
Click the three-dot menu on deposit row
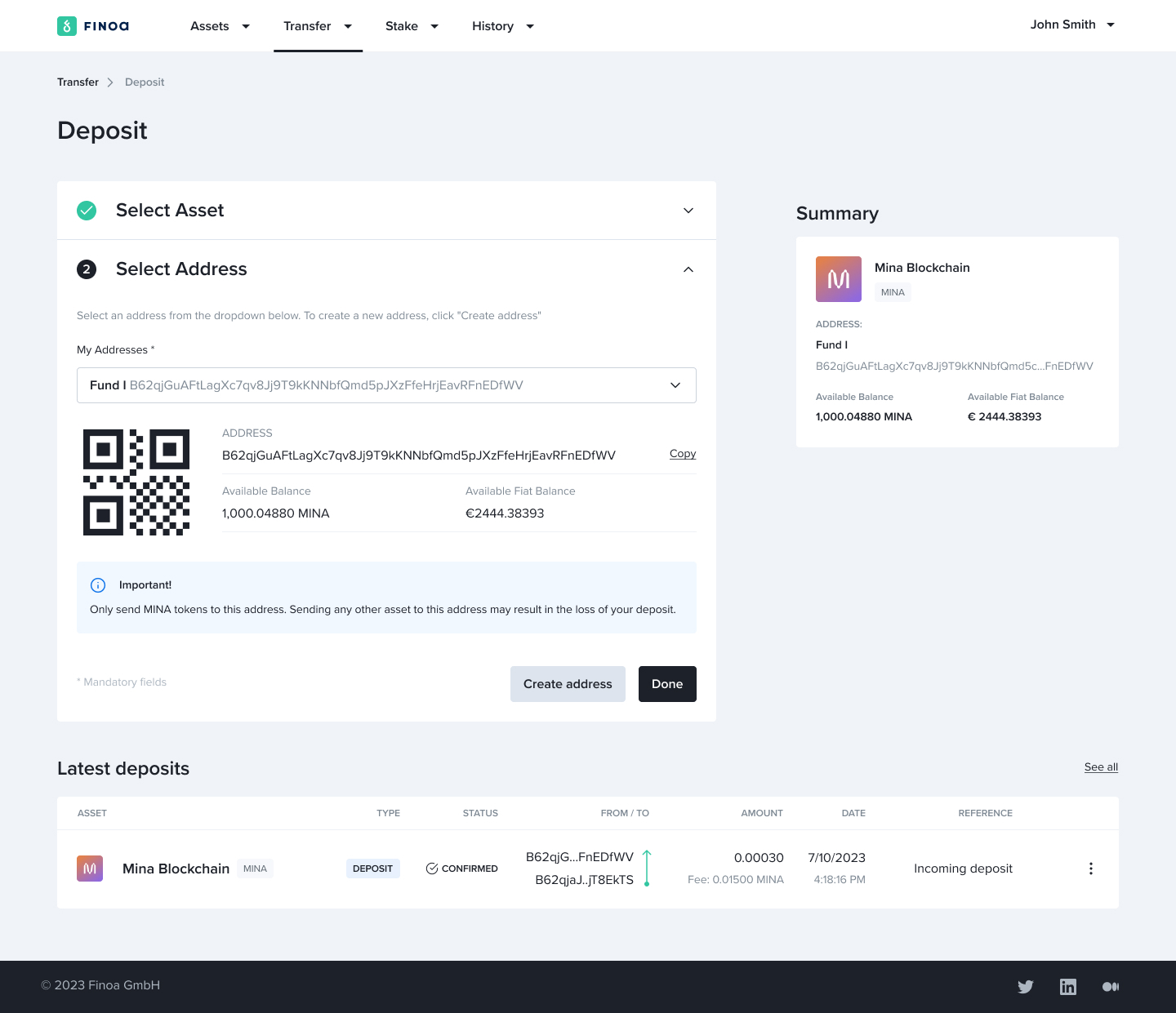tap(1090, 869)
